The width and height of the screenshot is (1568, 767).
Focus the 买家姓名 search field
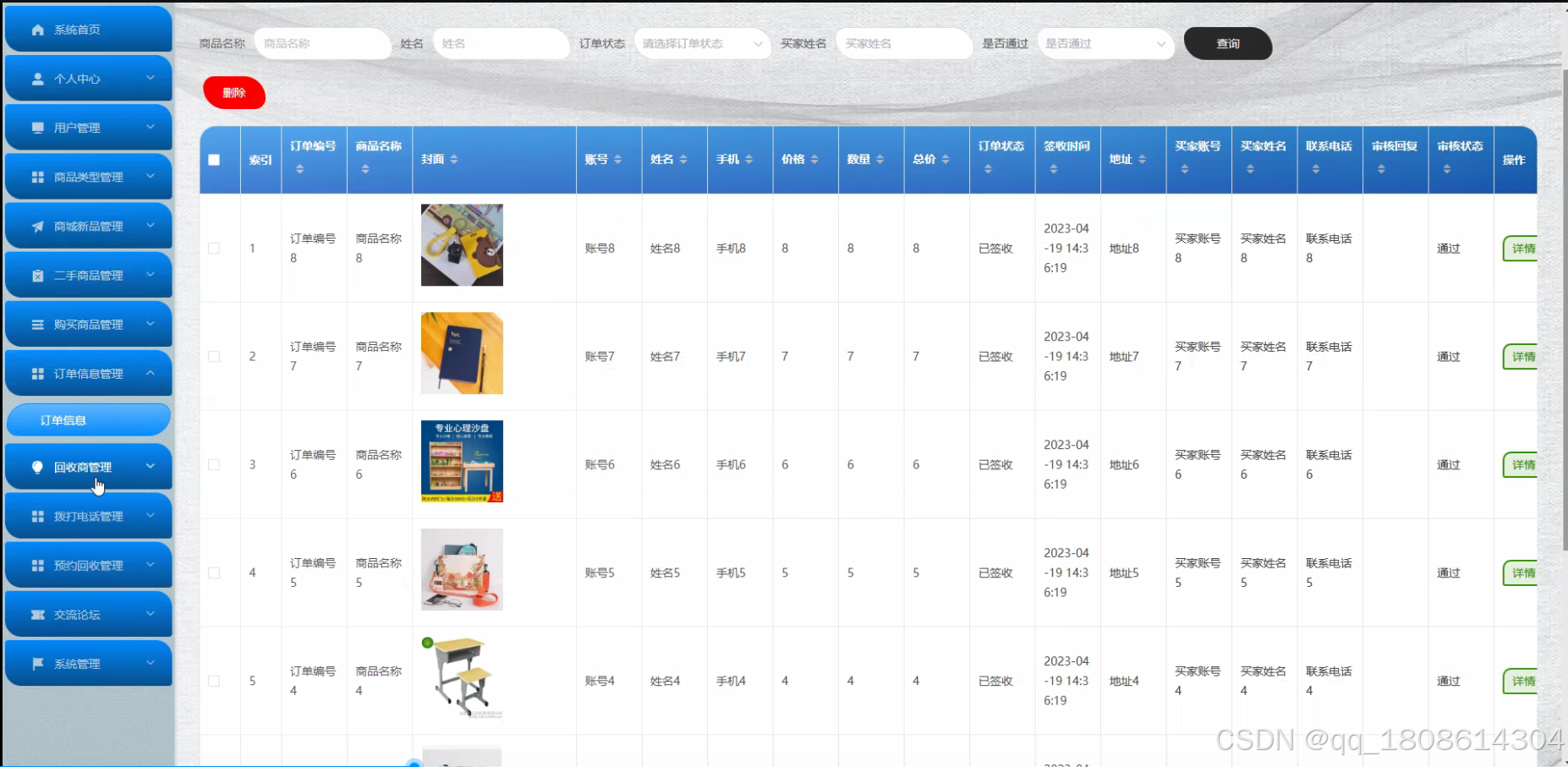904,44
